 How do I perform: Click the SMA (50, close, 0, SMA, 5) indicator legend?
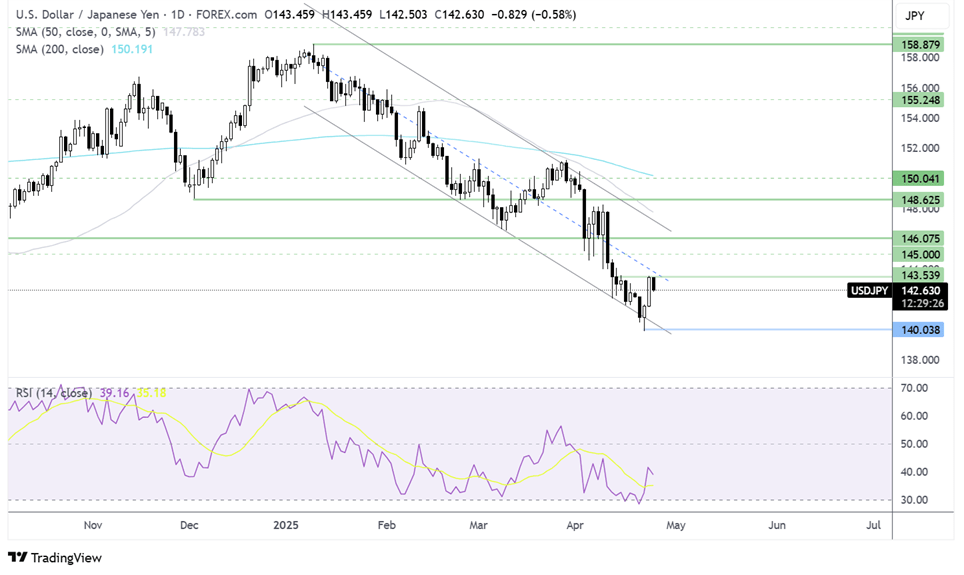(85, 31)
